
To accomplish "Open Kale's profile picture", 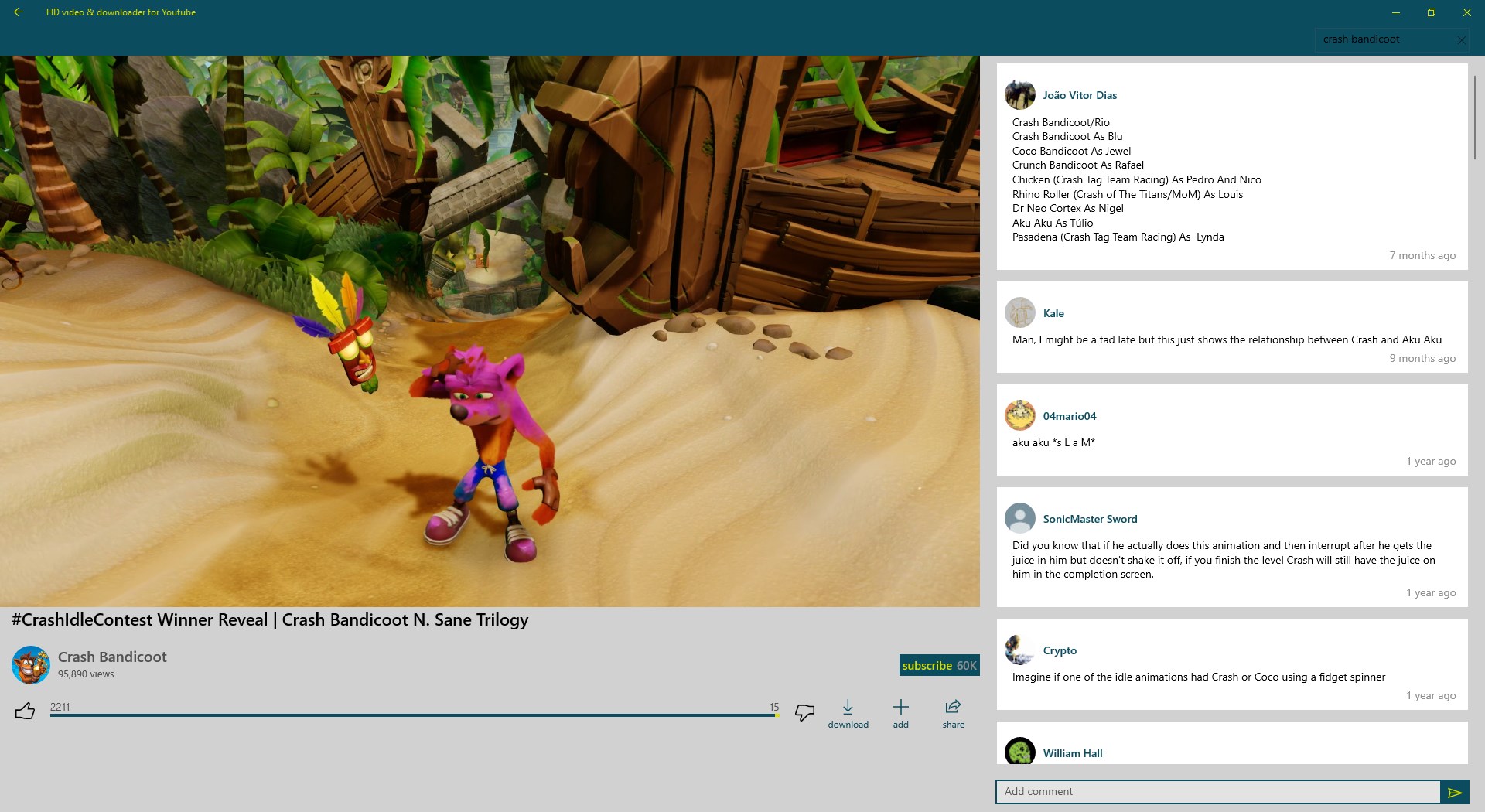I will coord(1020,313).
